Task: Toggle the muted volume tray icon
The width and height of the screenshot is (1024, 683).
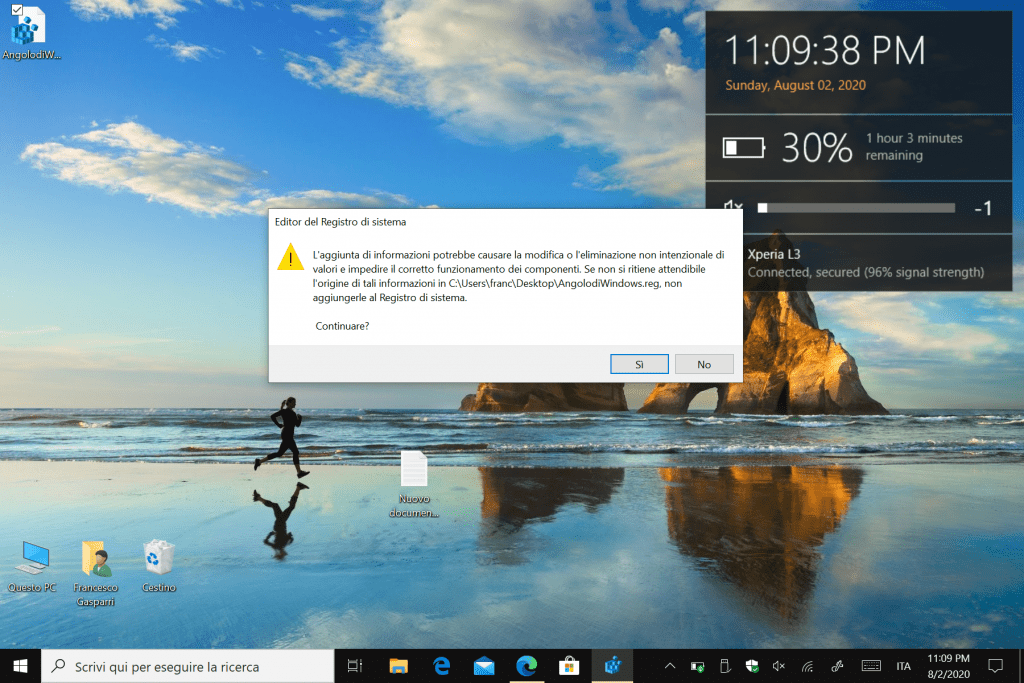Action: click(779, 666)
